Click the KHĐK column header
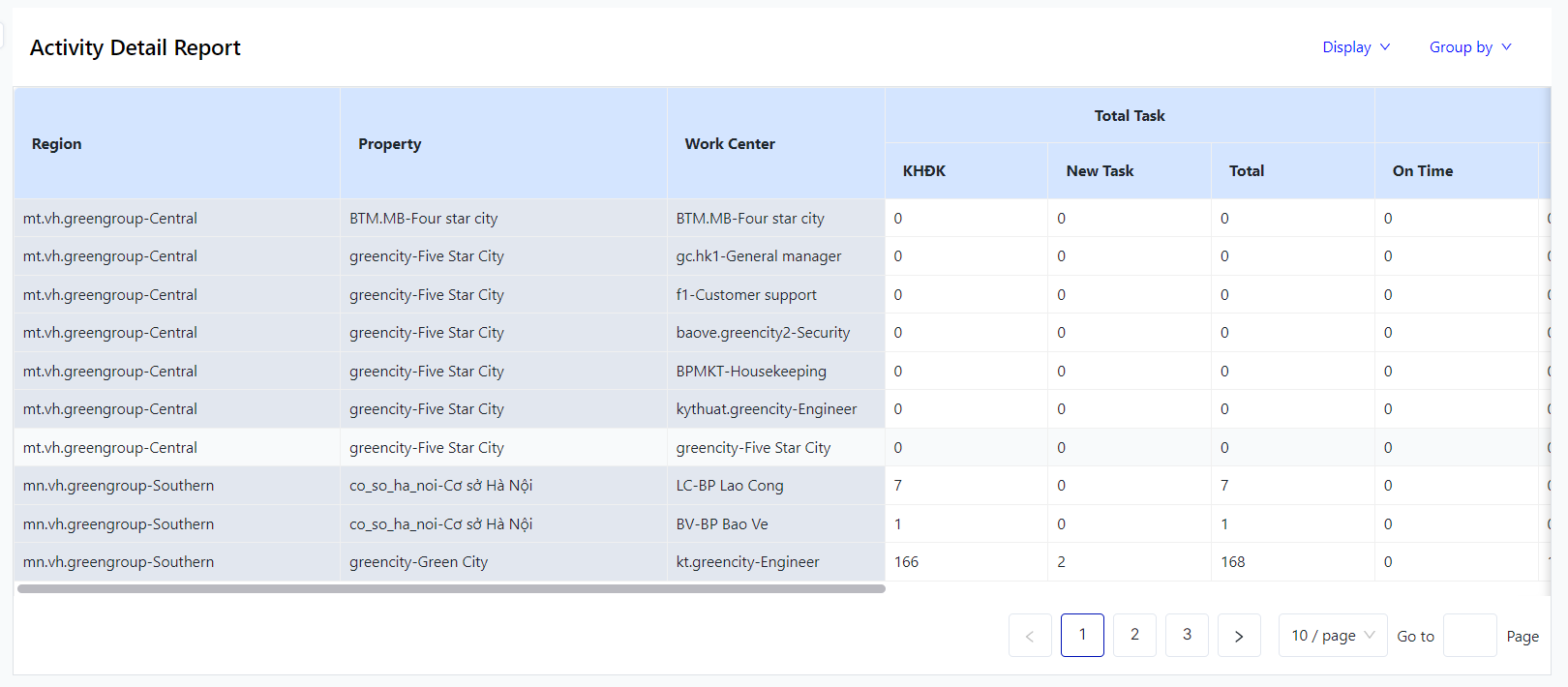Image resolution: width=1568 pixels, height=687 pixels. [x=924, y=171]
